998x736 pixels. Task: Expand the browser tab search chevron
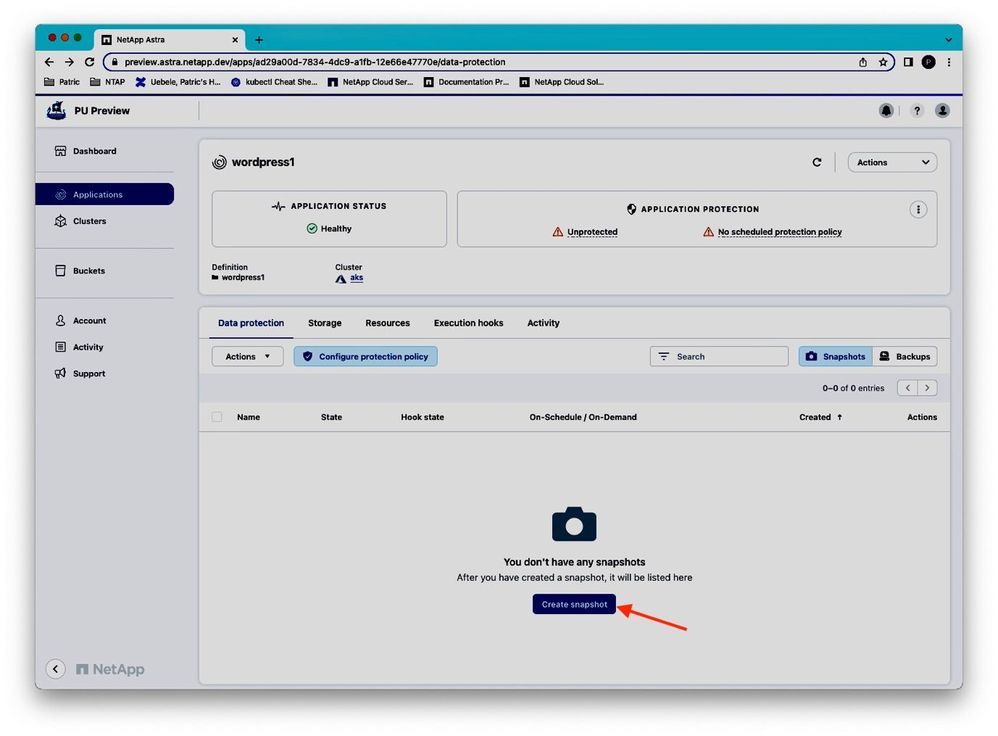[948, 39]
